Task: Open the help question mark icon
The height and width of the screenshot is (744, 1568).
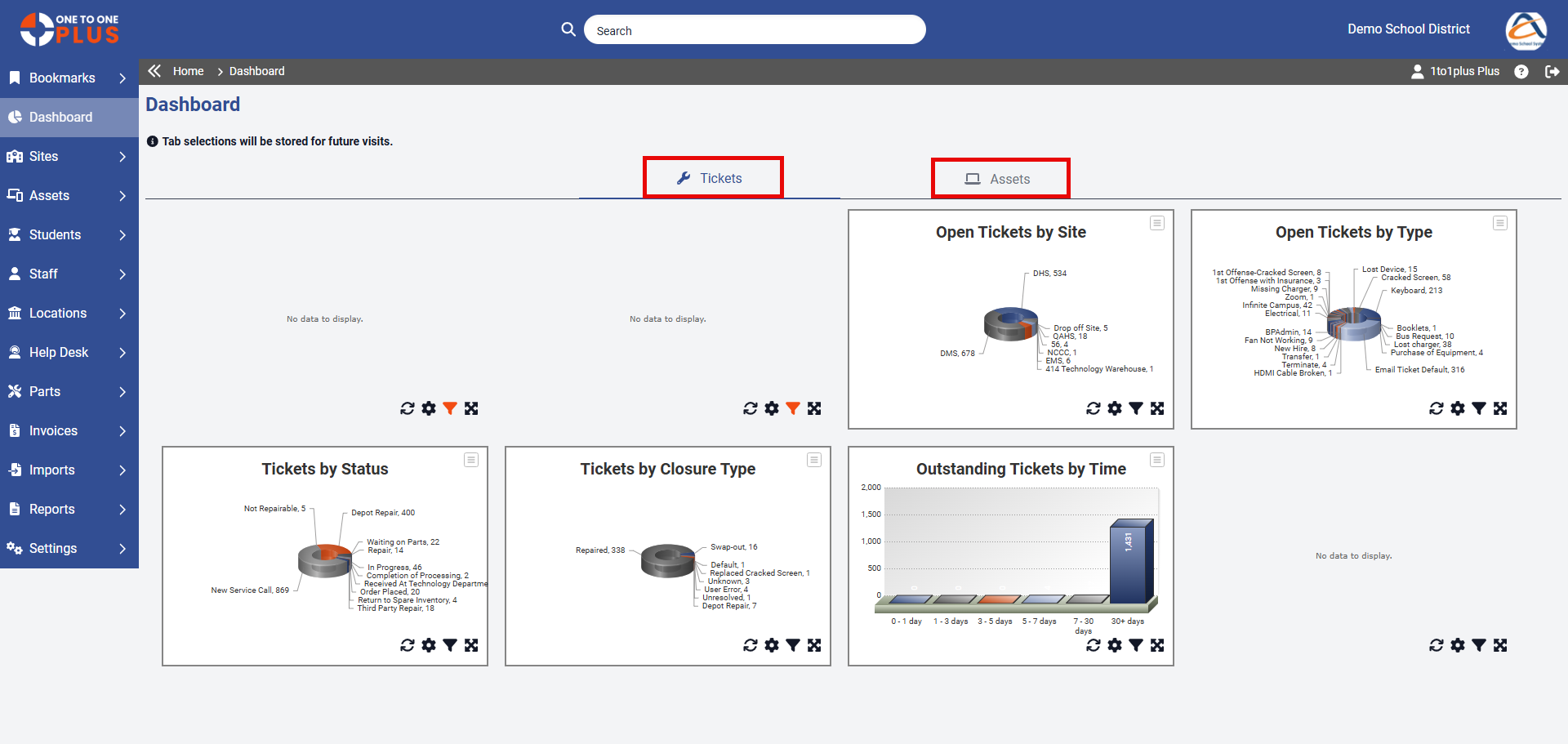Action: click(1521, 72)
